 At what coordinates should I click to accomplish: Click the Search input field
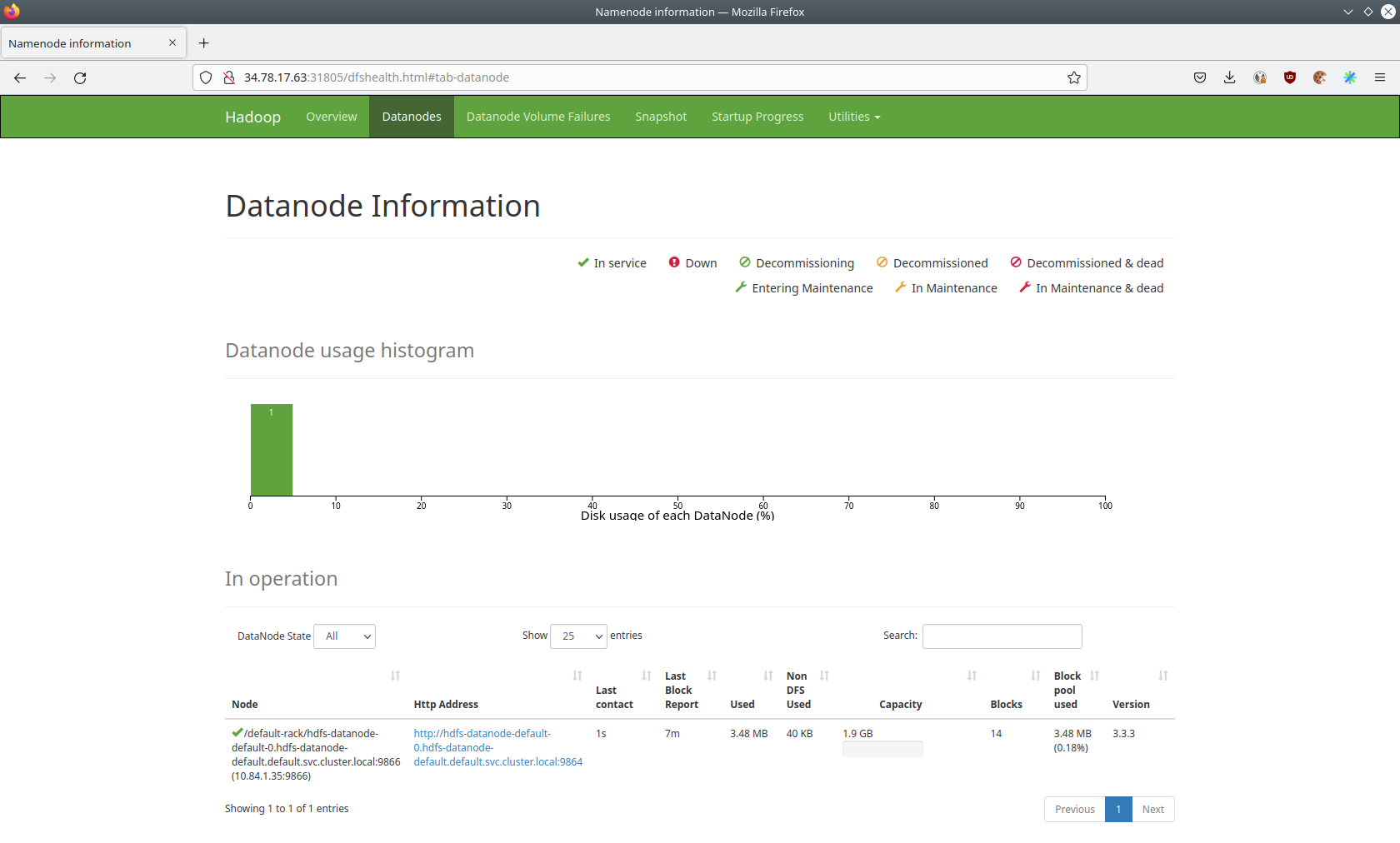[1002, 636]
